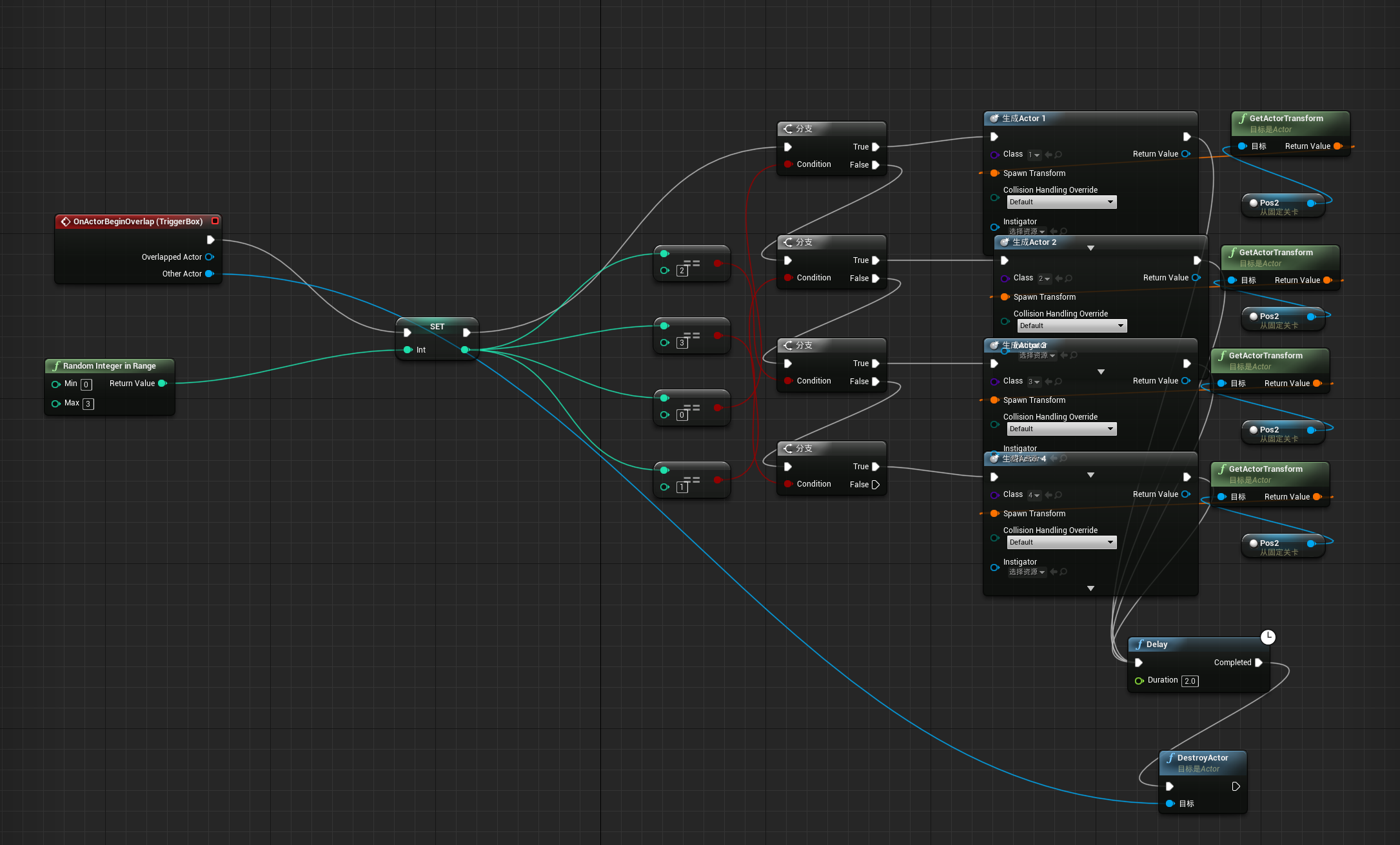The width and height of the screenshot is (1400, 845).
Task: Click the Duration field on the Delay node
Action: 1190,681
